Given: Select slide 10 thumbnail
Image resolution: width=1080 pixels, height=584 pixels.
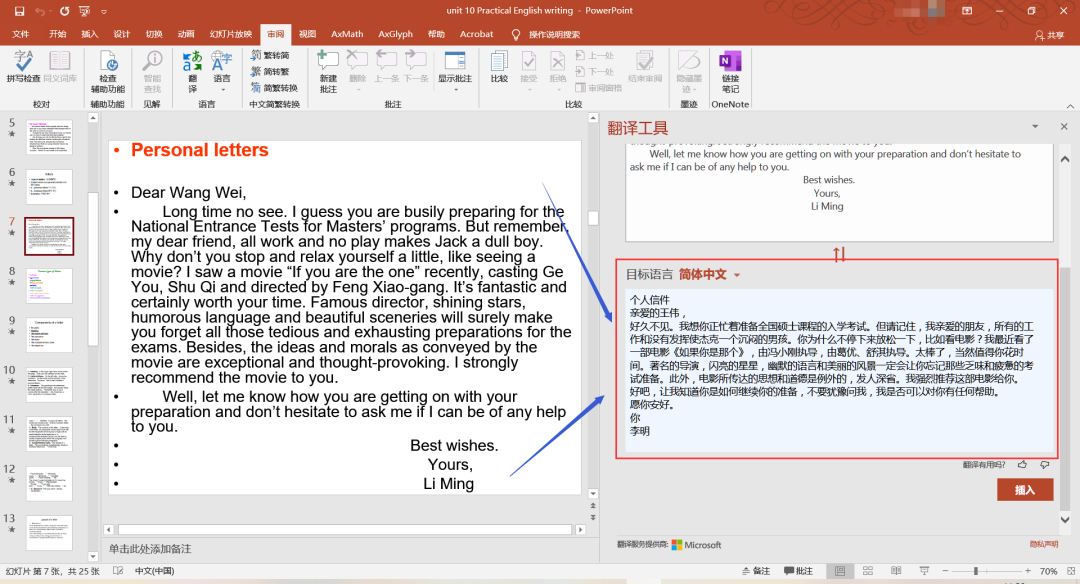Looking at the screenshot, I should pos(49,384).
